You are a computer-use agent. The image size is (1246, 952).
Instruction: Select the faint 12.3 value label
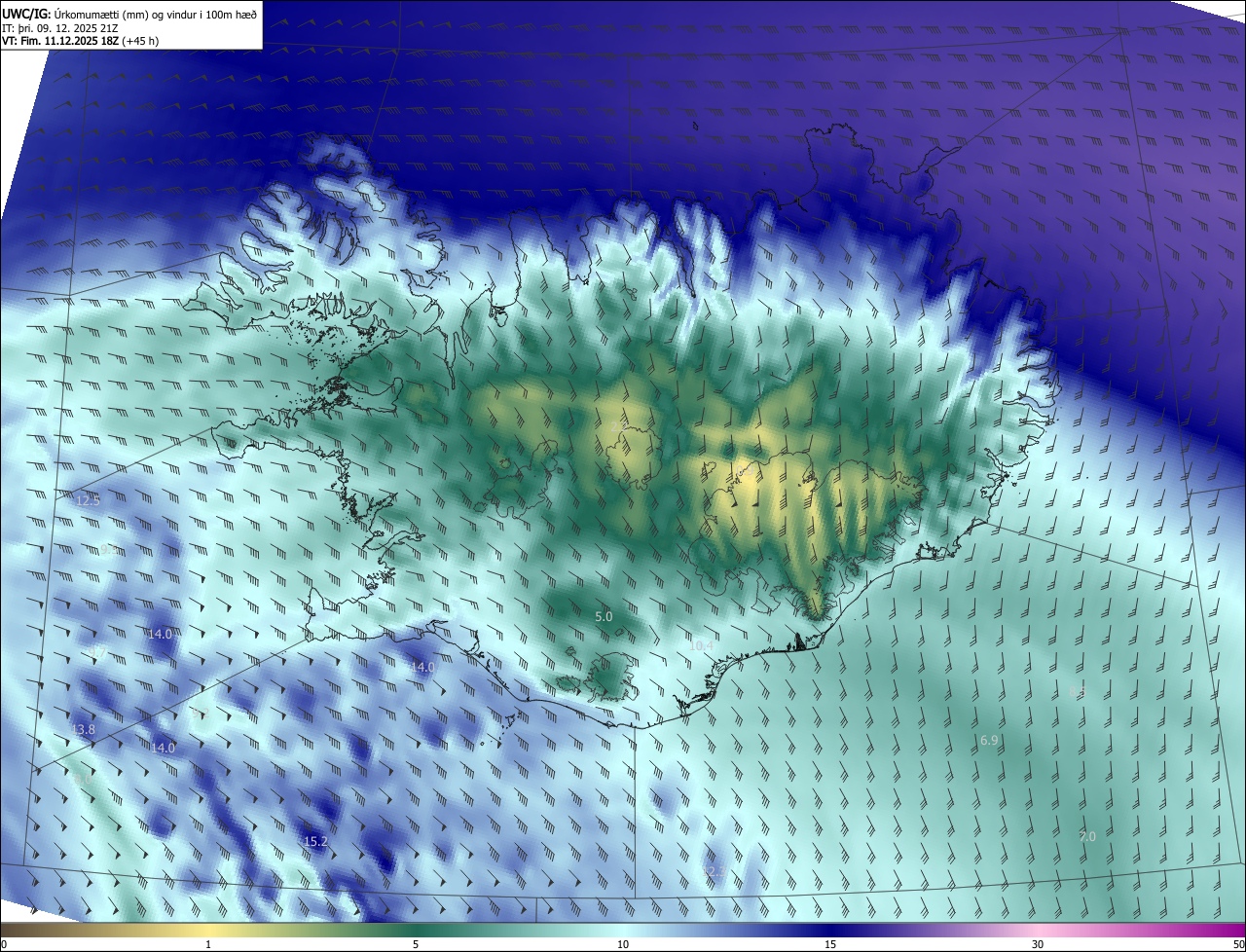(x=715, y=871)
